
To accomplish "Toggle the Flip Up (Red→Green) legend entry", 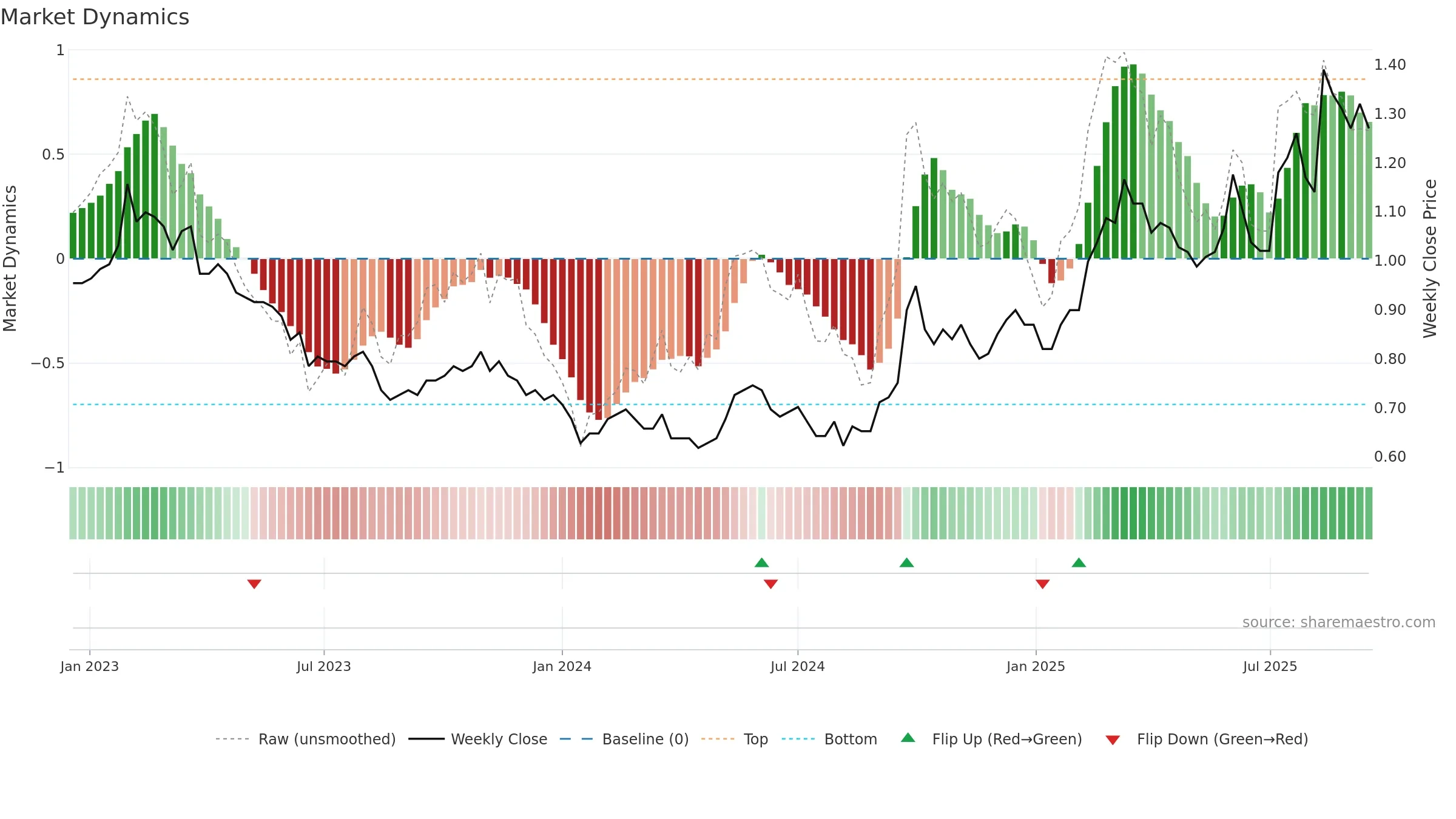I will point(991,739).
